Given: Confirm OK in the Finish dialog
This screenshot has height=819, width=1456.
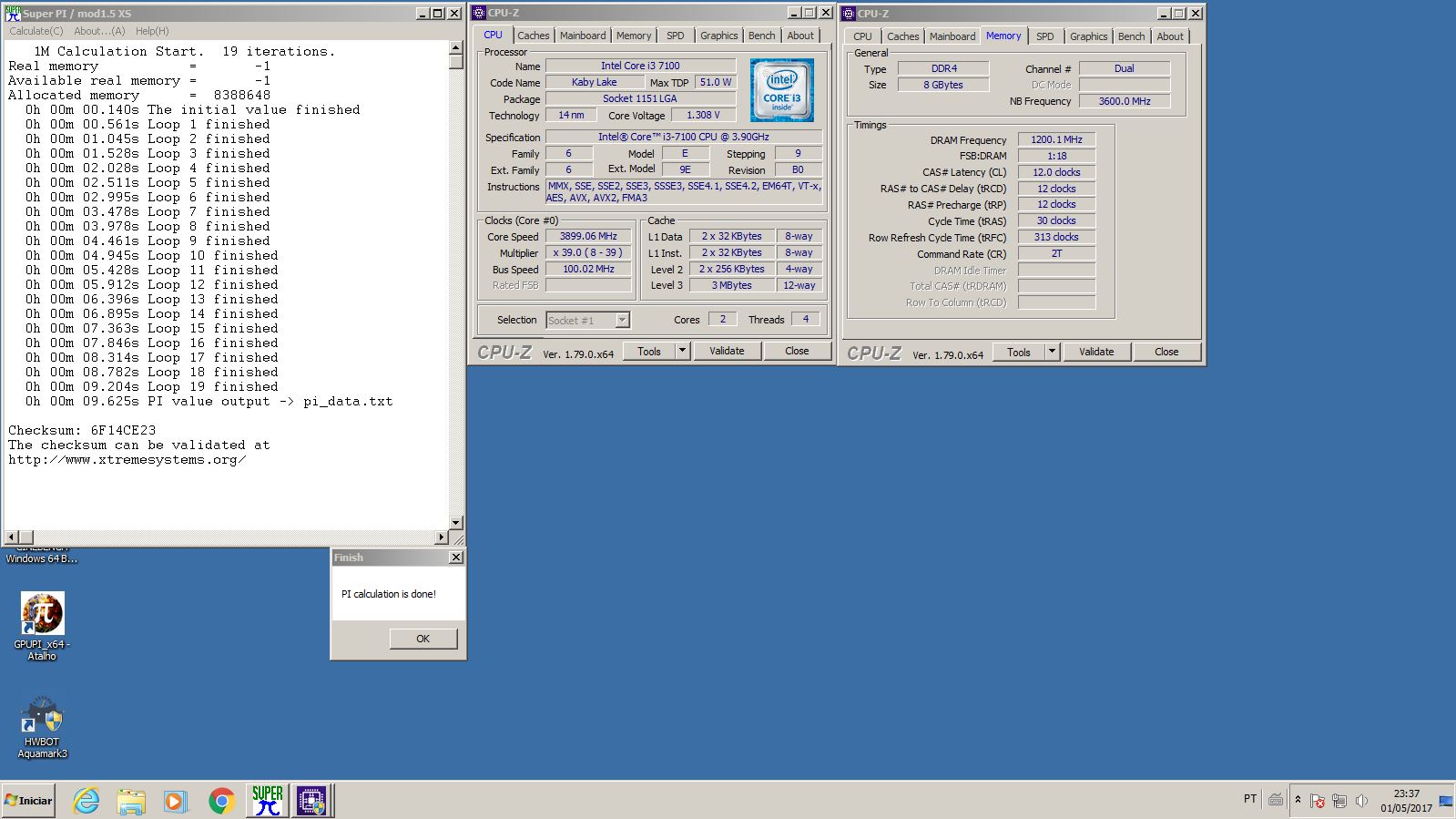Looking at the screenshot, I should click(423, 639).
